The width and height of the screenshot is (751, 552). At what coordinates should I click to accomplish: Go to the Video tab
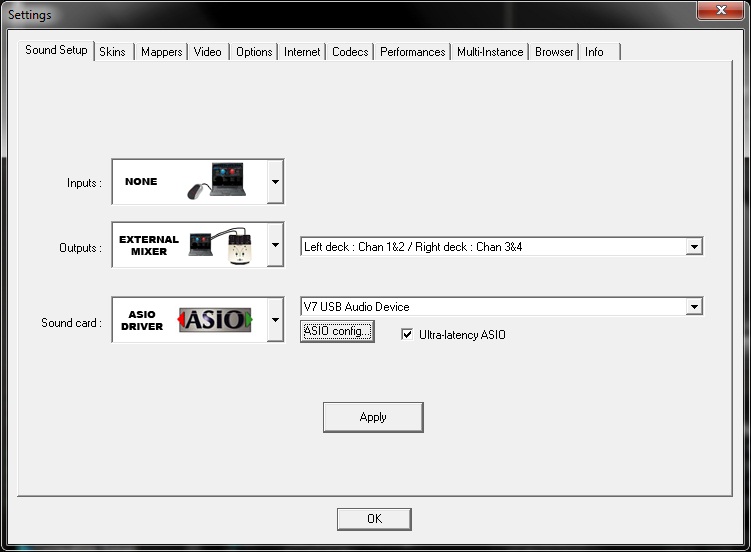[x=207, y=52]
